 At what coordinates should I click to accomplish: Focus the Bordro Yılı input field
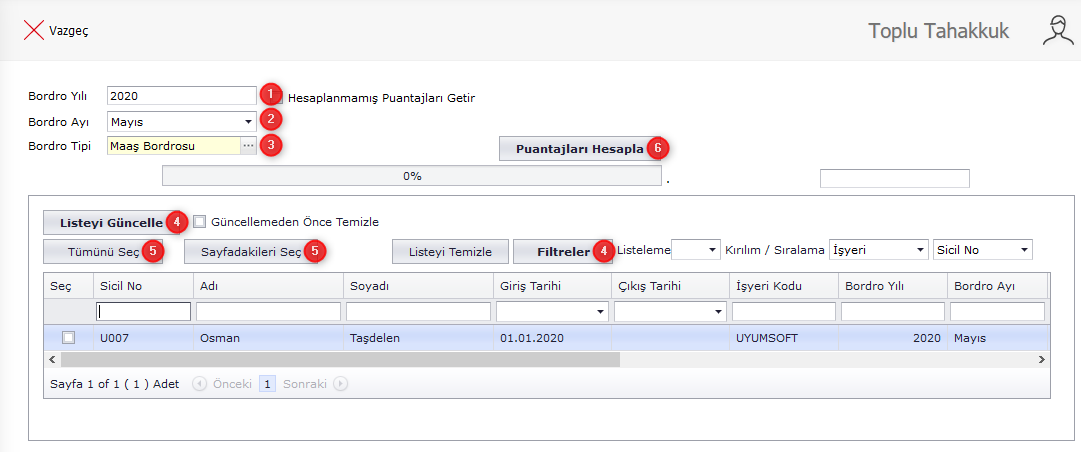coord(181,96)
